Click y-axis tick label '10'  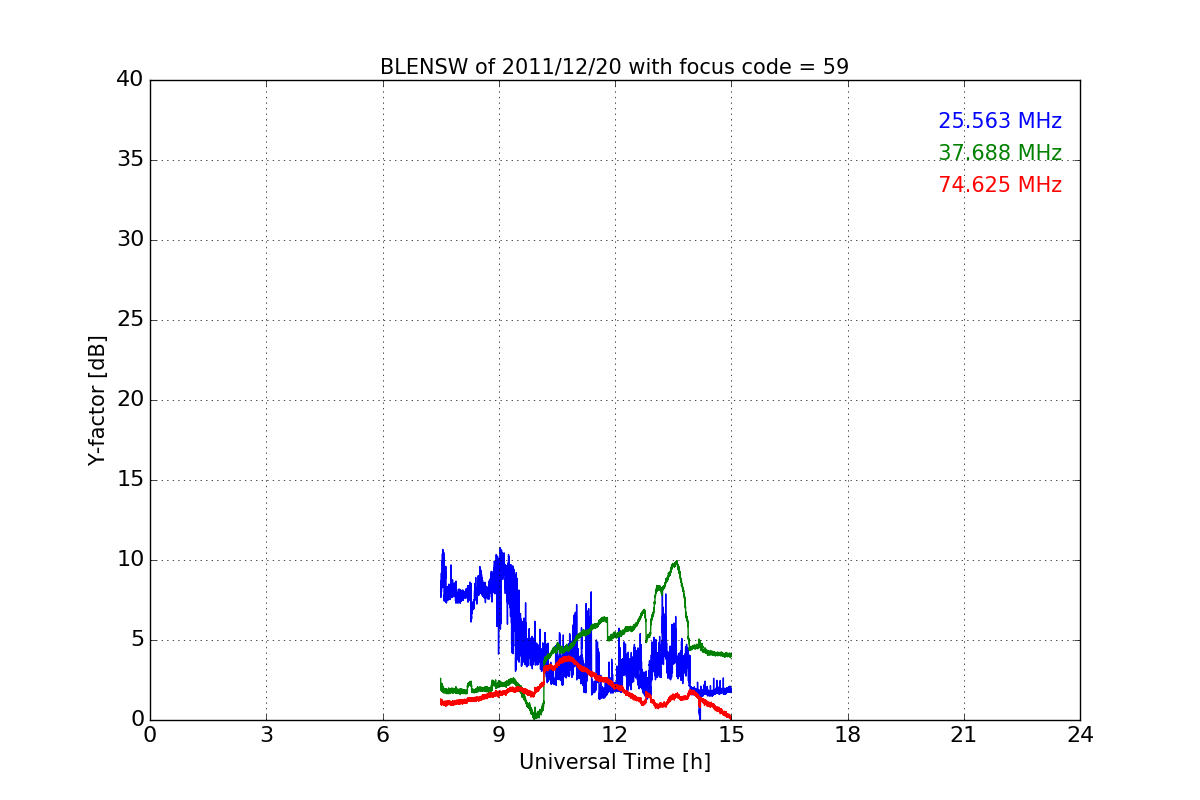(x=130, y=560)
